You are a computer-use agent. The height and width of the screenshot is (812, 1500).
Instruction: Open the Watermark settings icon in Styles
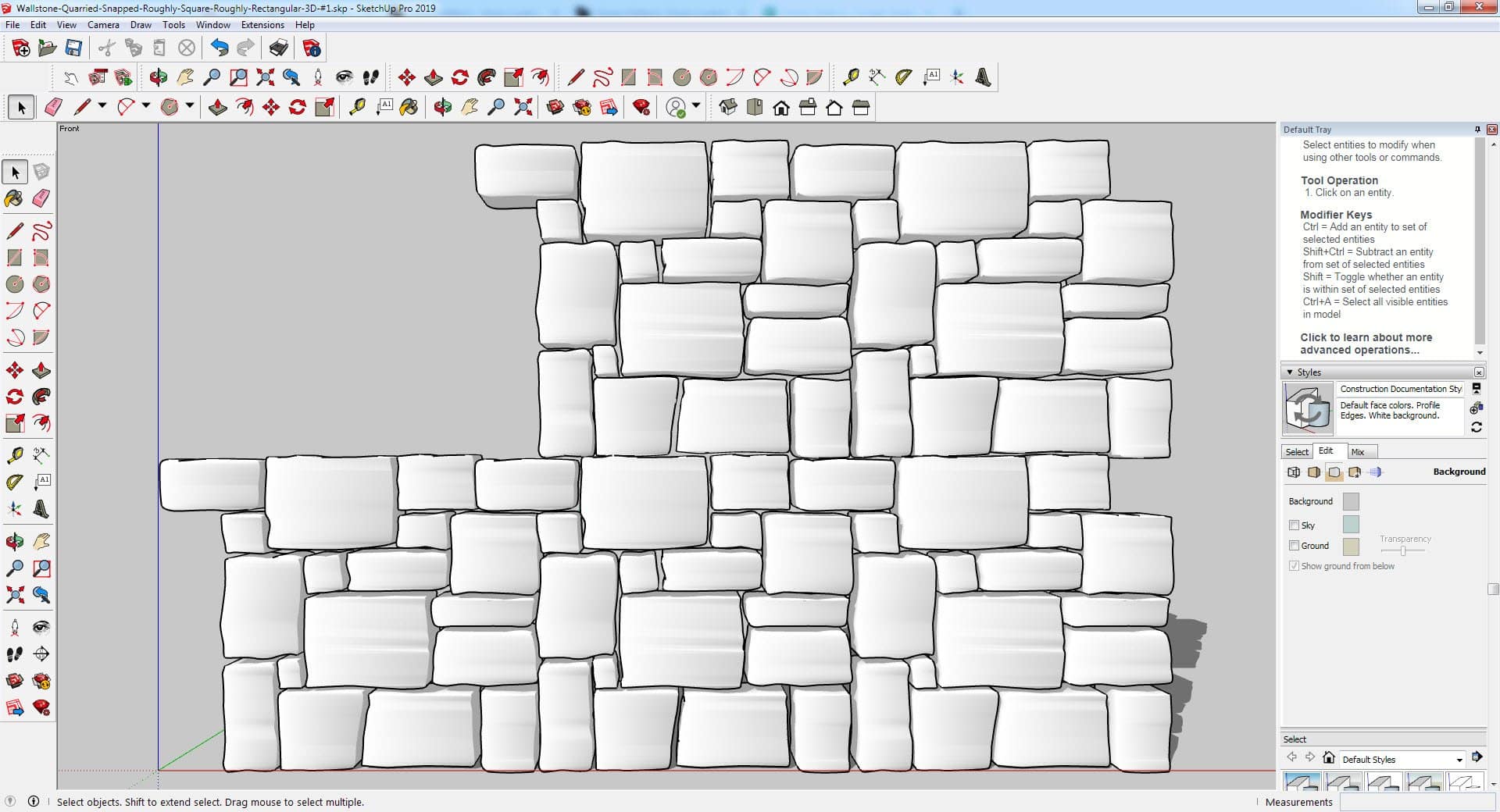1355,472
